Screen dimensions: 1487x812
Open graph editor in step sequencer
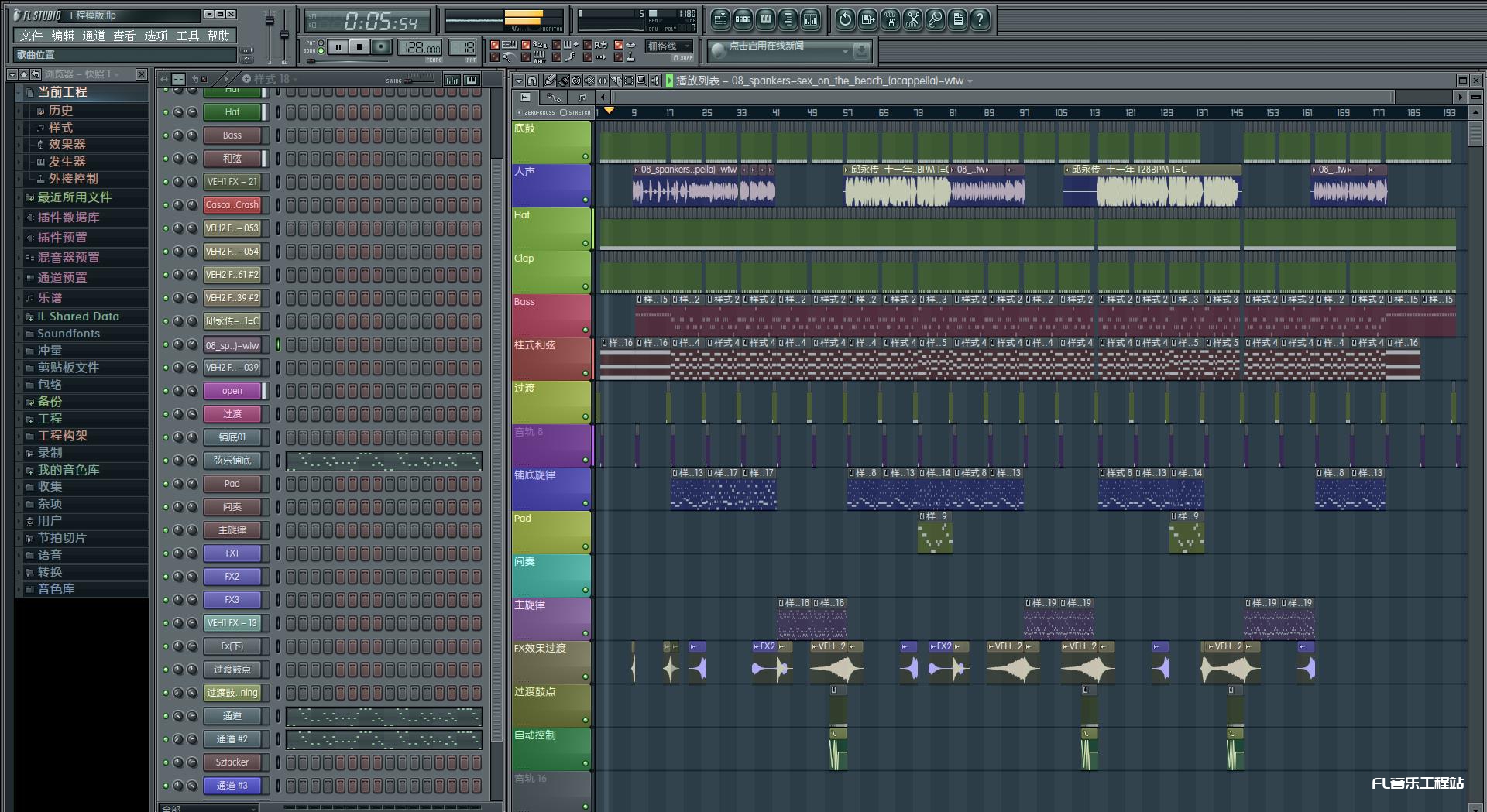452,80
